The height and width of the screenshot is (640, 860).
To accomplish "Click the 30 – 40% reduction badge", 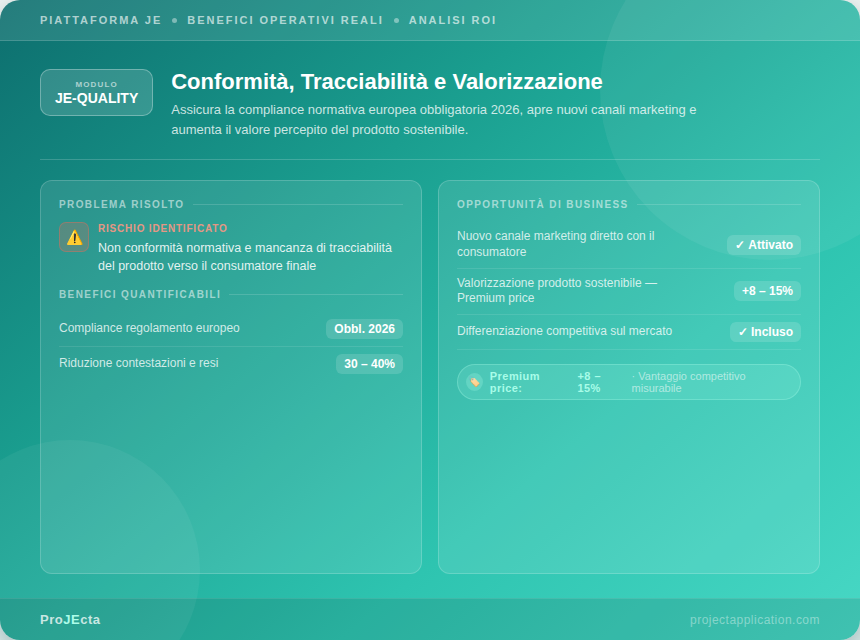I will 369,364.
